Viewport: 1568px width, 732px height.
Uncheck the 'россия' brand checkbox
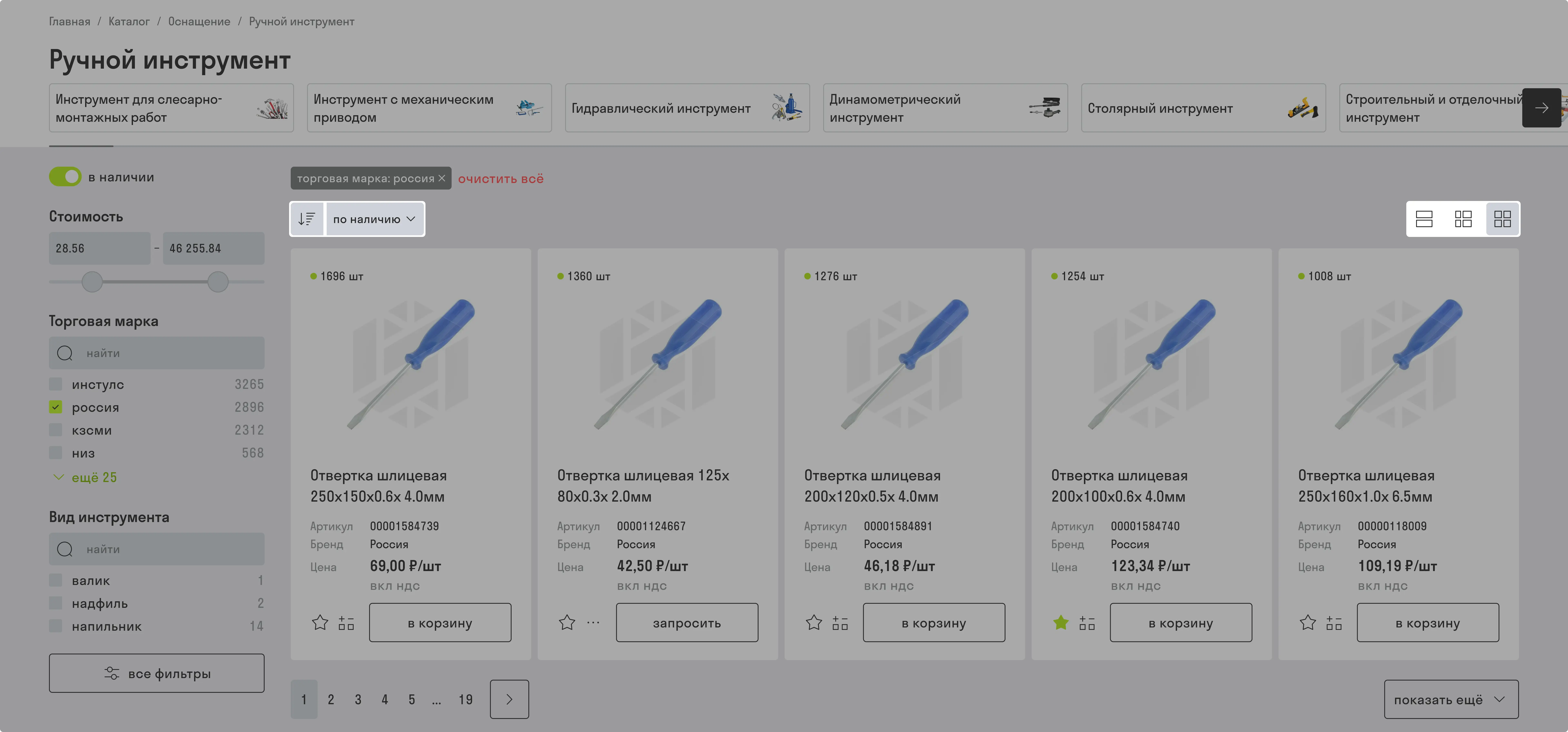click(55, 407)
